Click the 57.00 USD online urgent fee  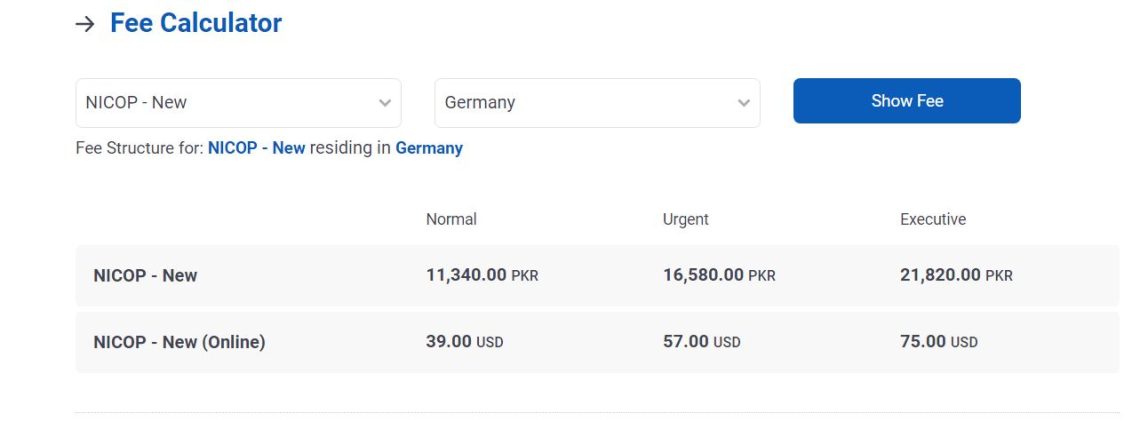pos(701,341)
